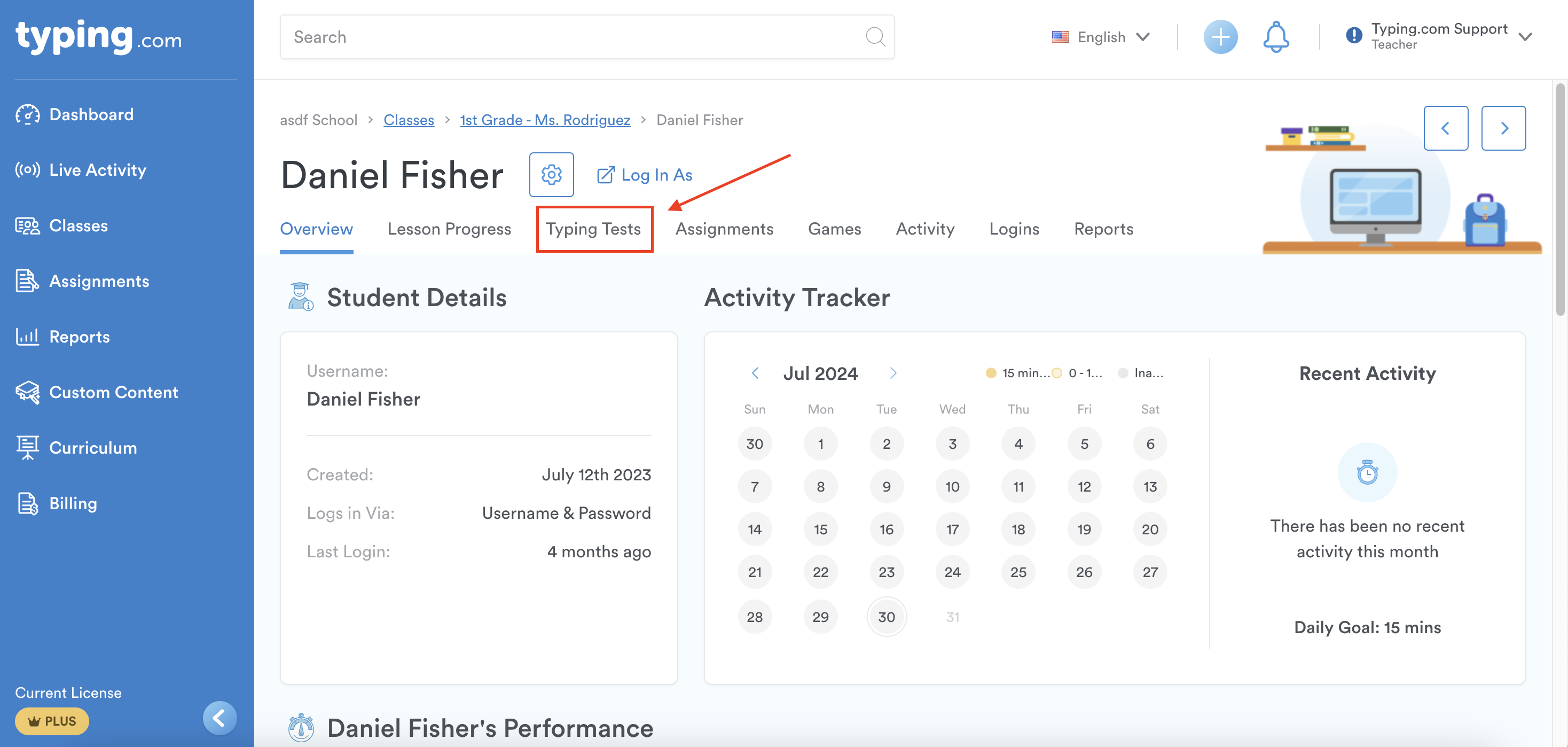This screenshot has height=747, width=1568.
Task: Open the notifications bell
Action: (1275, 37)
